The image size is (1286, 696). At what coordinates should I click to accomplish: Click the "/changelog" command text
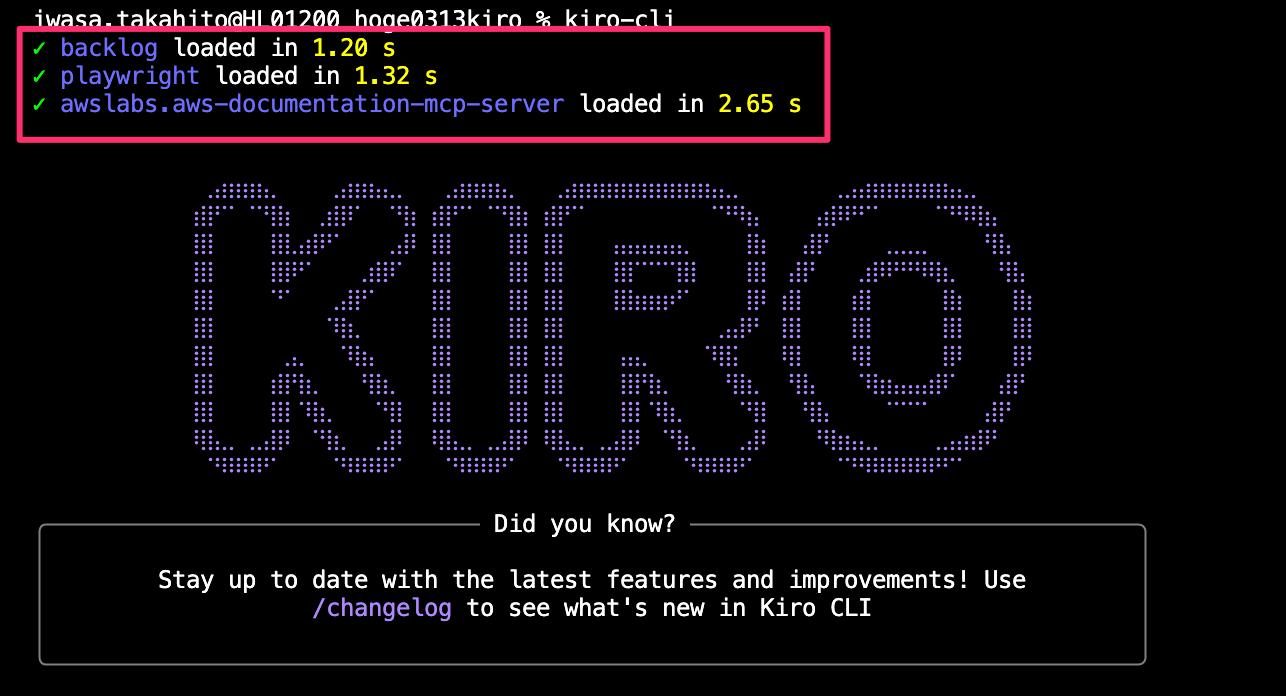tap(382, 608)
